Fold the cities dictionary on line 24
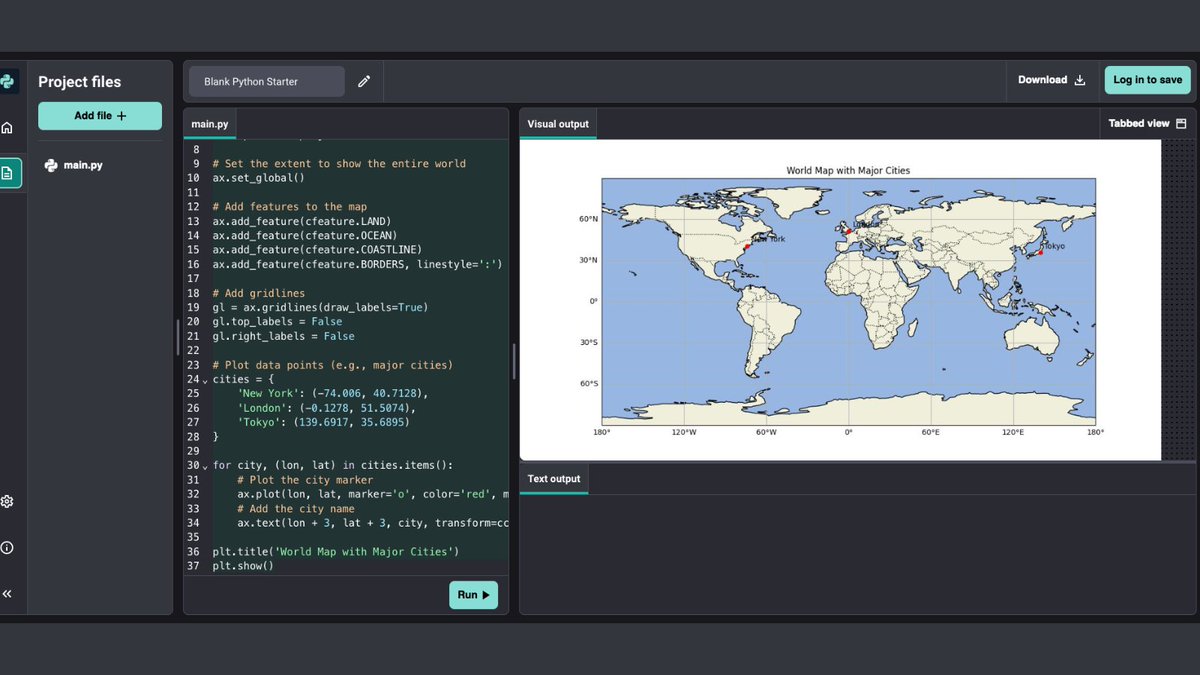1200x675 pixels. (x=204, y=379)
